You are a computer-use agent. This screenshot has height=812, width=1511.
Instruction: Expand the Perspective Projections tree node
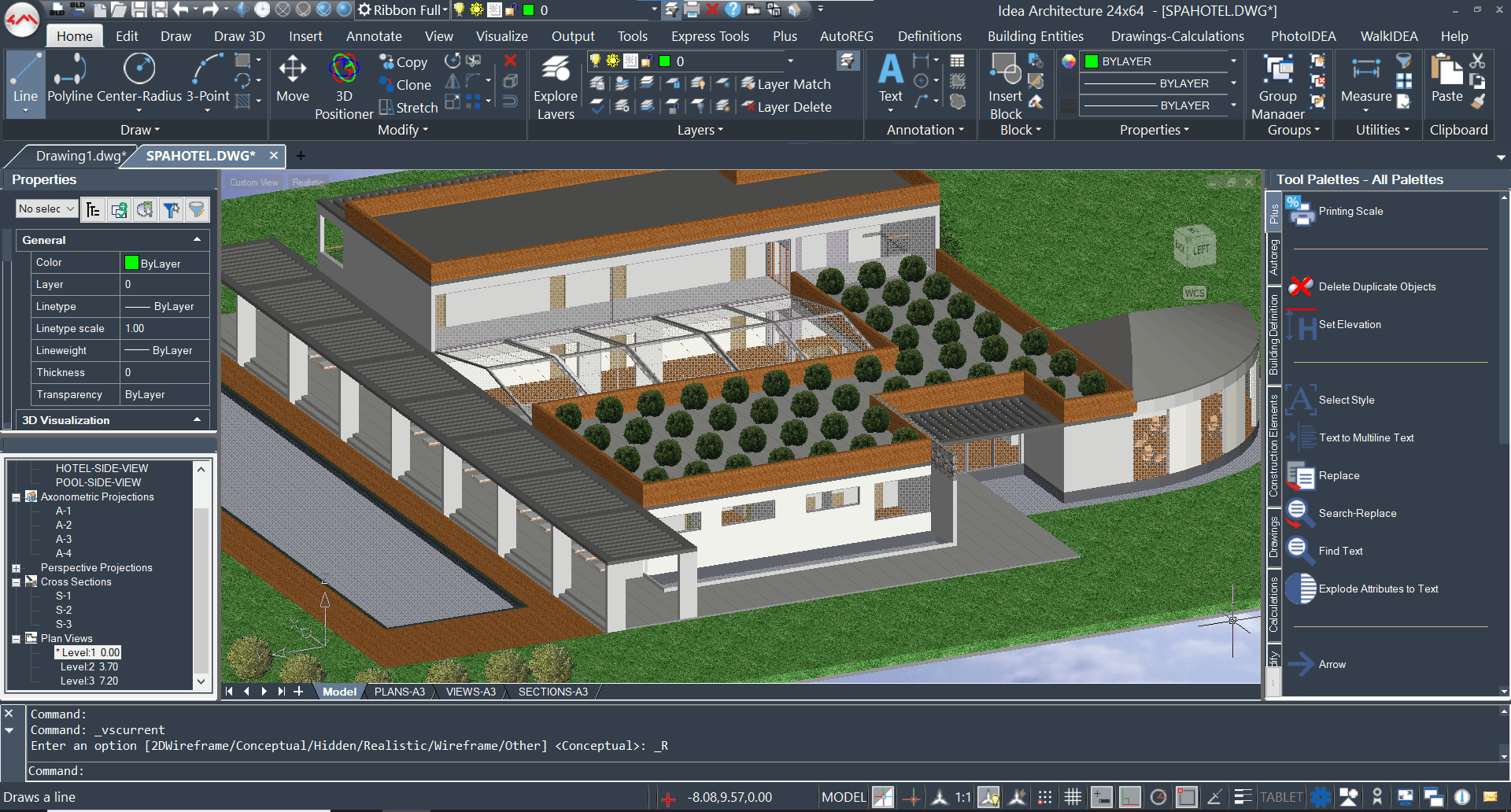click(16, 568)
